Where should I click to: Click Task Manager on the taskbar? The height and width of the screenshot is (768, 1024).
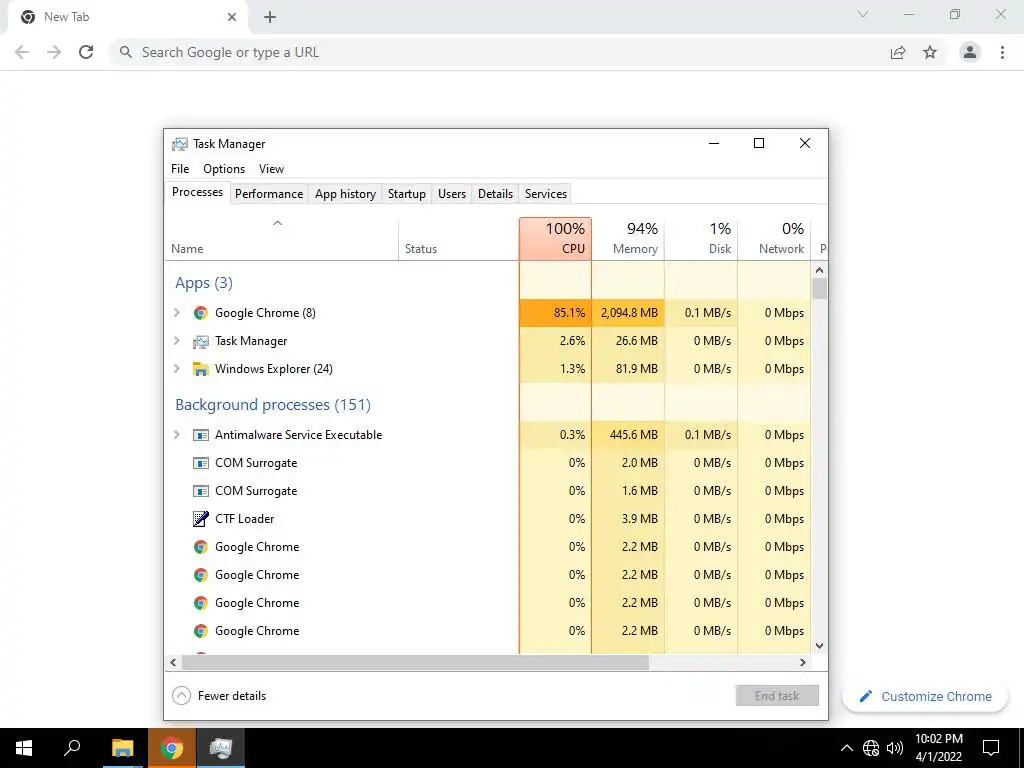click(x=221, y=748)
